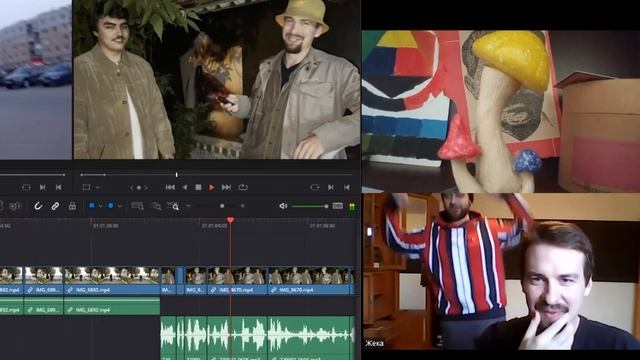
Task: Click the blue Flag clip icon
Action: (x=91, y=206)
